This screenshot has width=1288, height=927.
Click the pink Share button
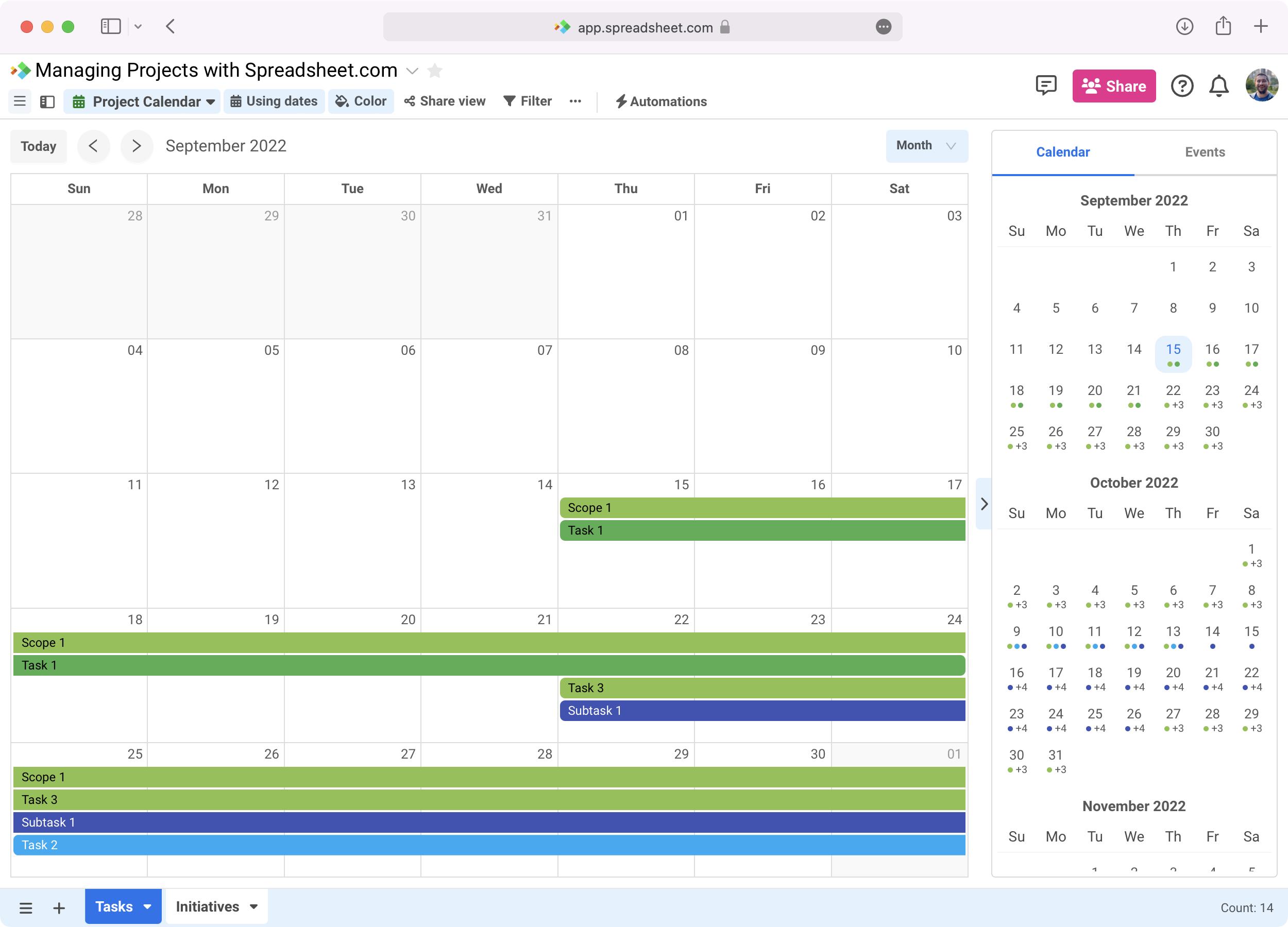pyautogui.click(x=1114, y=87)
